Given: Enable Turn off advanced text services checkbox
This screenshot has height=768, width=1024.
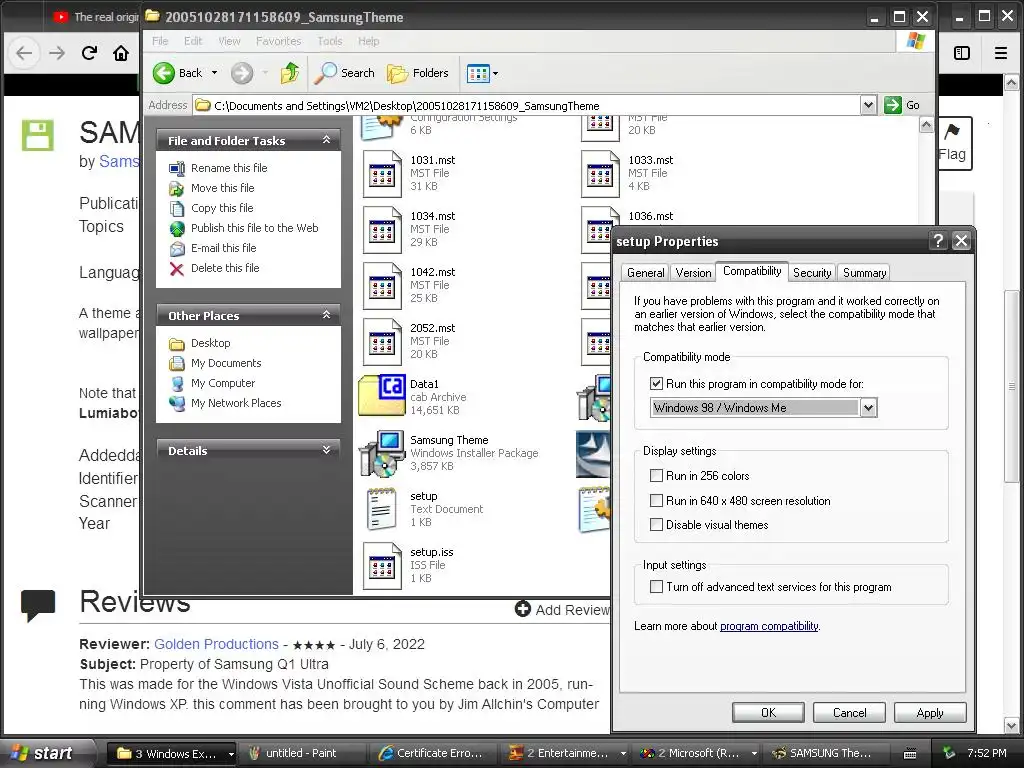Looking at the screenshot, I should 656,586.
